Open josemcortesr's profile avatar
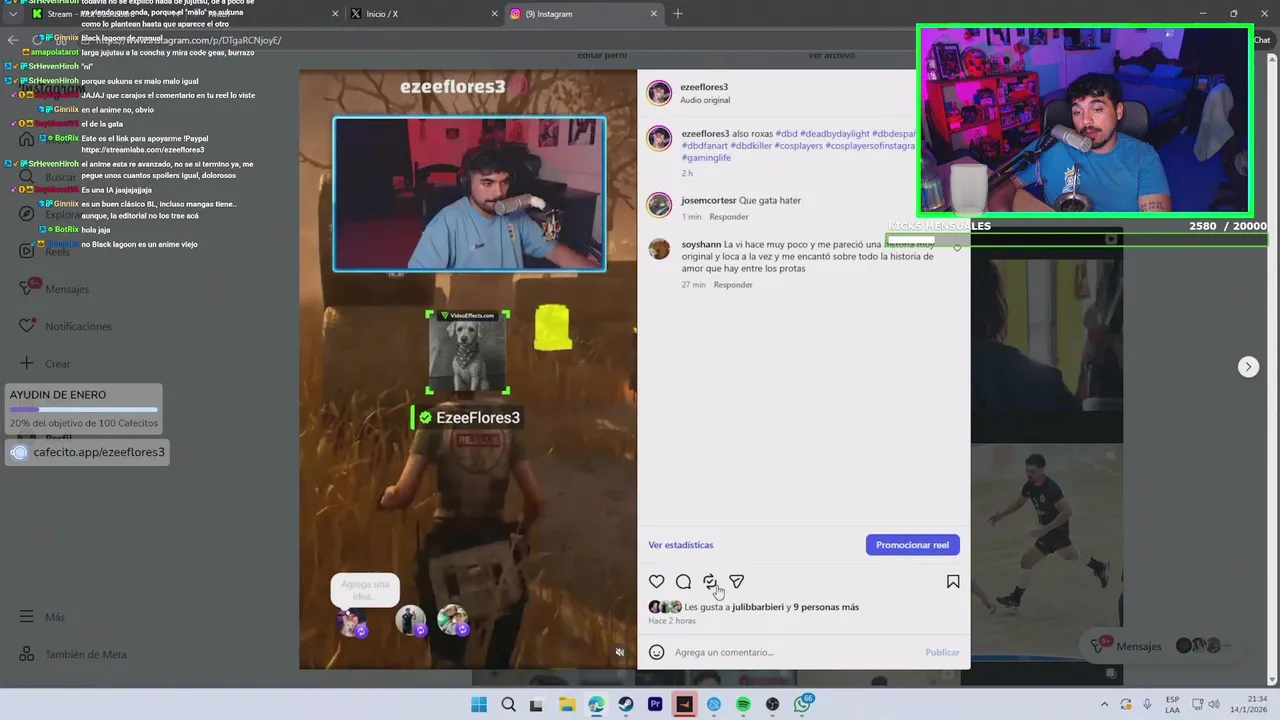Screen dimensions: 1280x720 [659, 205]
